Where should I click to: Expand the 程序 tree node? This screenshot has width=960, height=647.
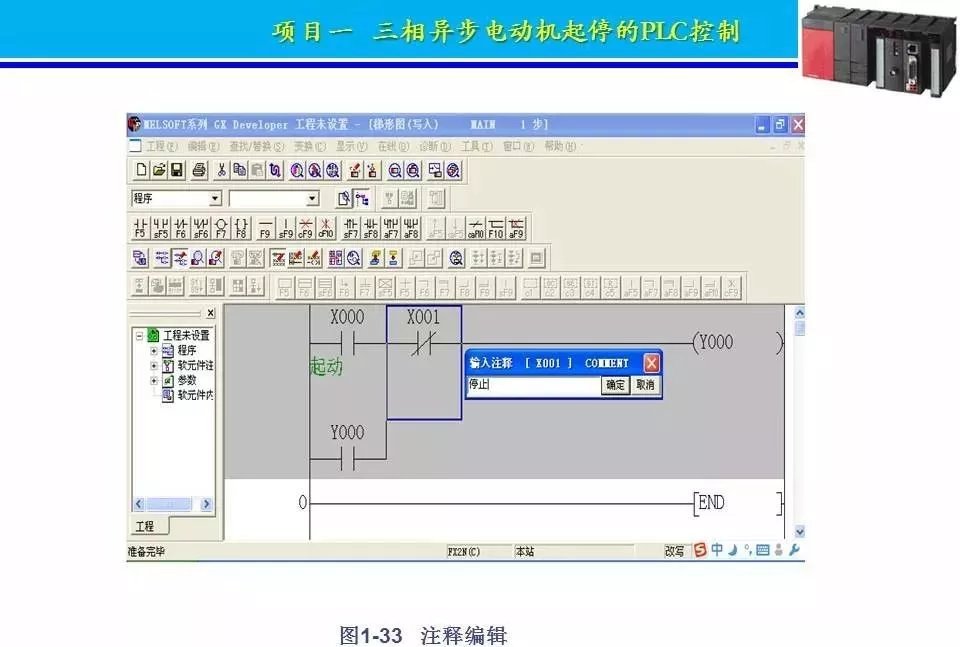click(x=154, y=351)
